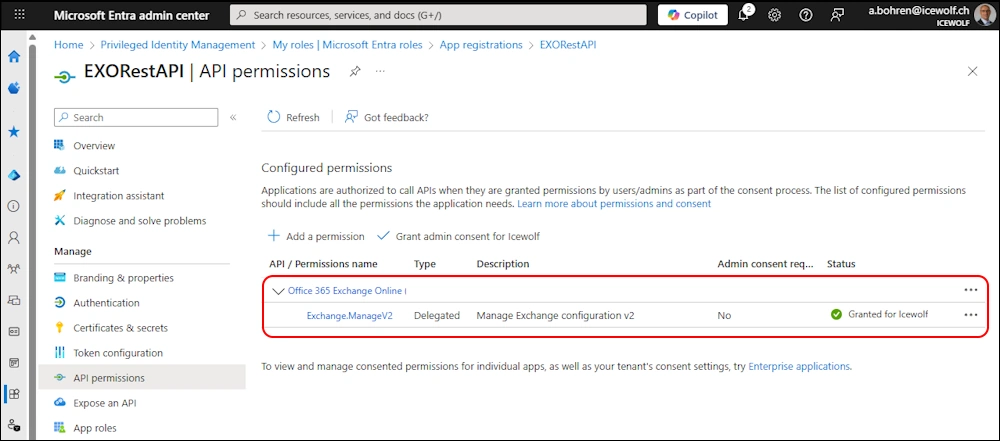Open the feedback icon in top bar

pos(836,15)
